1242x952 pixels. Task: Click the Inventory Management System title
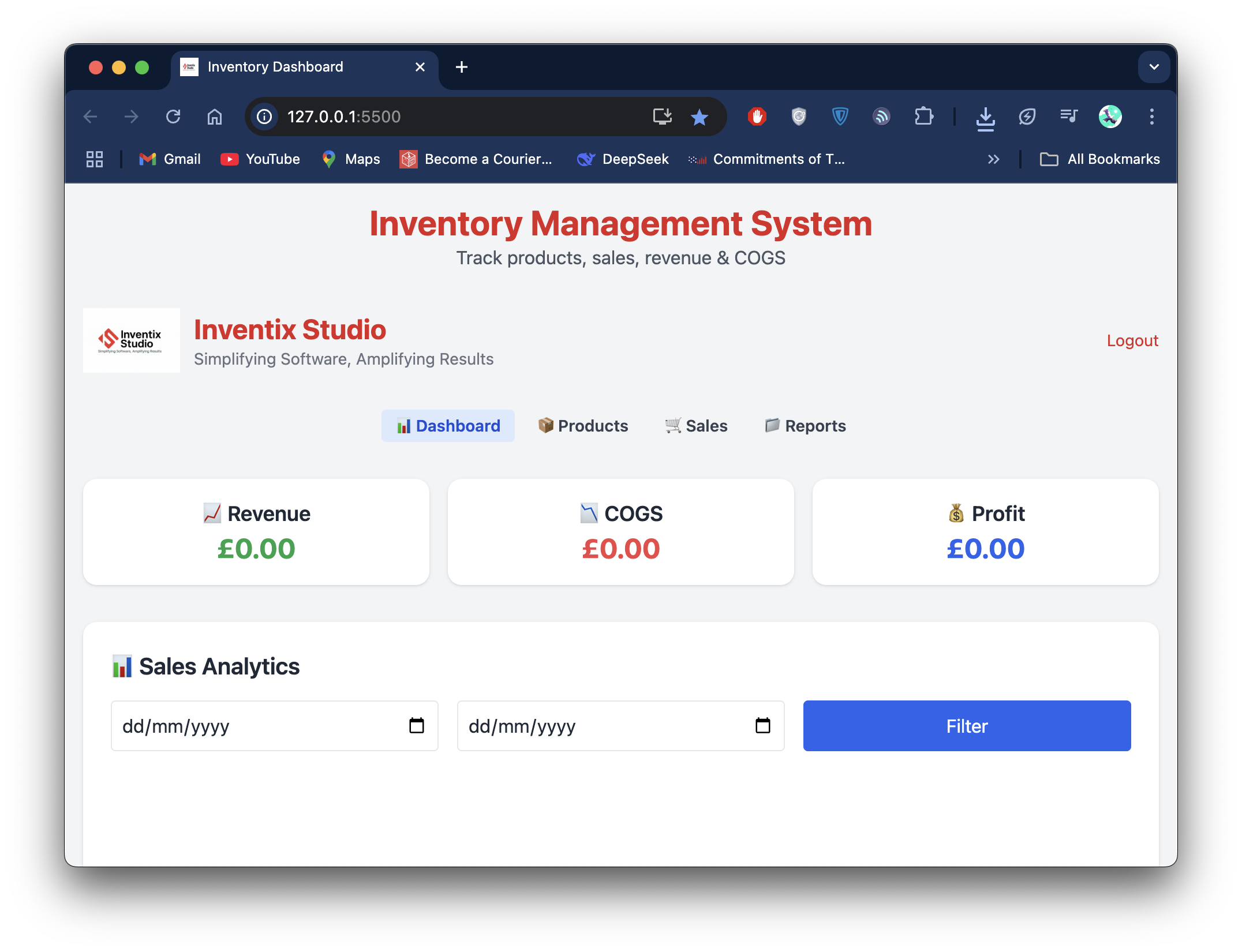tap(621, 224)
